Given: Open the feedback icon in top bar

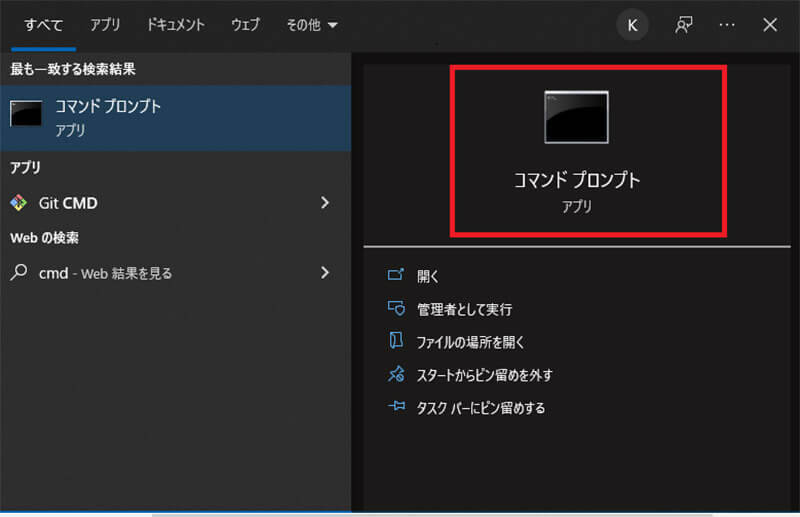Looking at the screenshot, I should pyautogui.click(x=684, y=25).
